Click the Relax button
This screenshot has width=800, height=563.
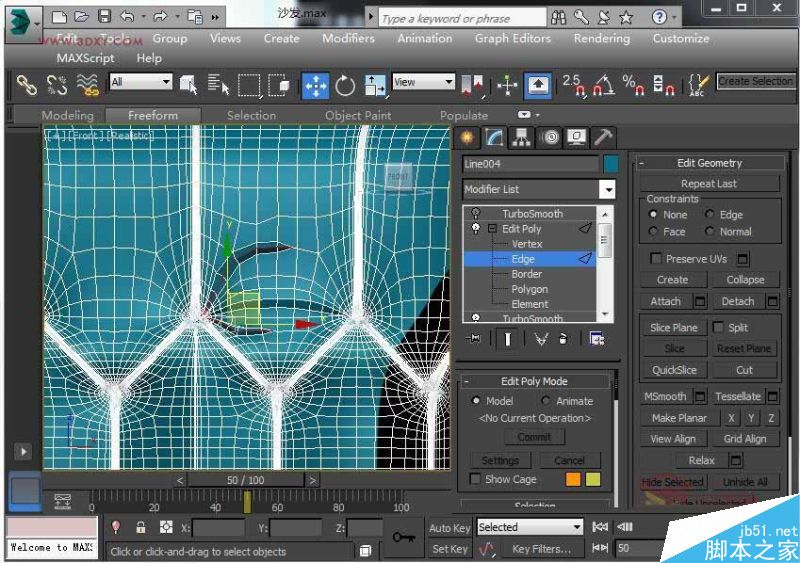701,460
